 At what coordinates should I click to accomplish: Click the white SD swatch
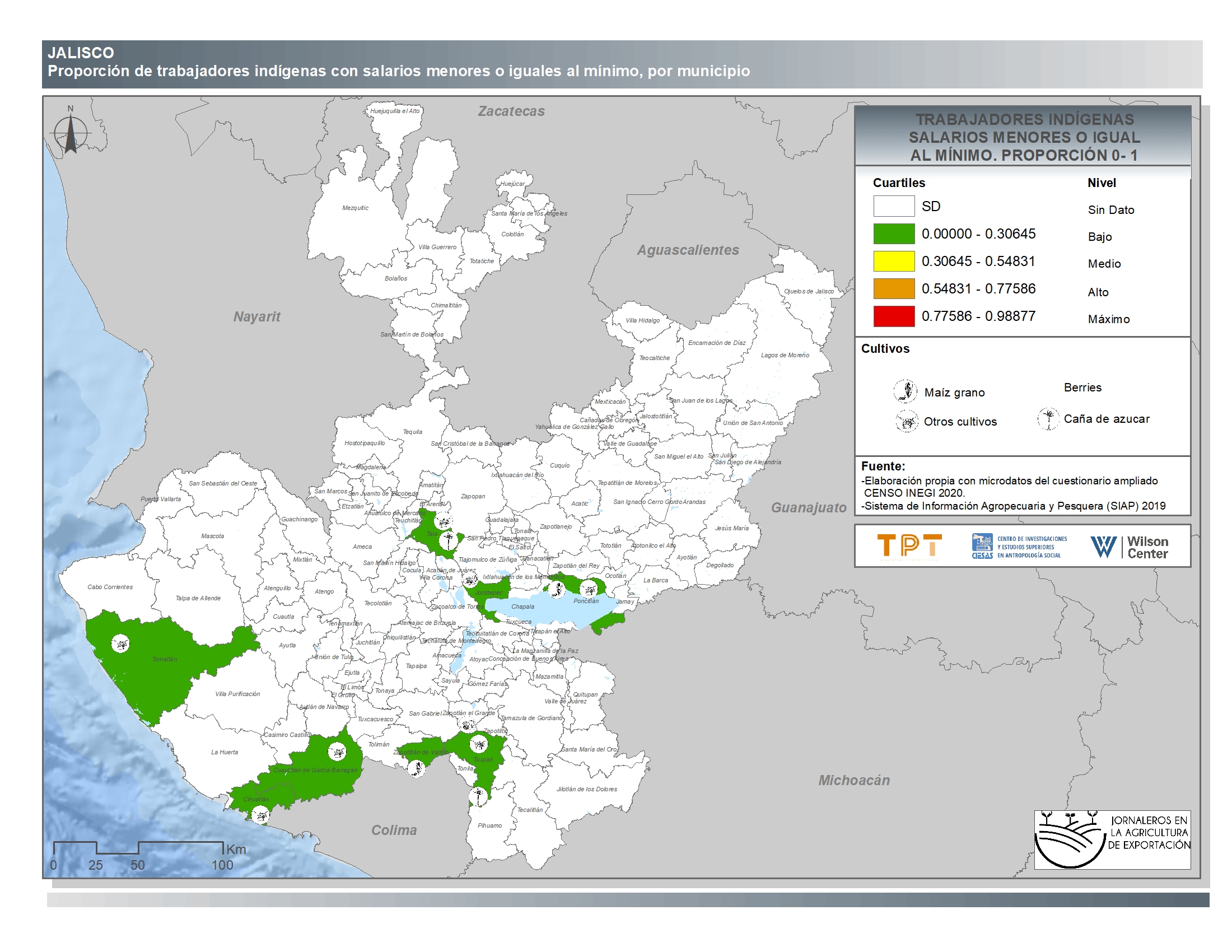point(894,206)
